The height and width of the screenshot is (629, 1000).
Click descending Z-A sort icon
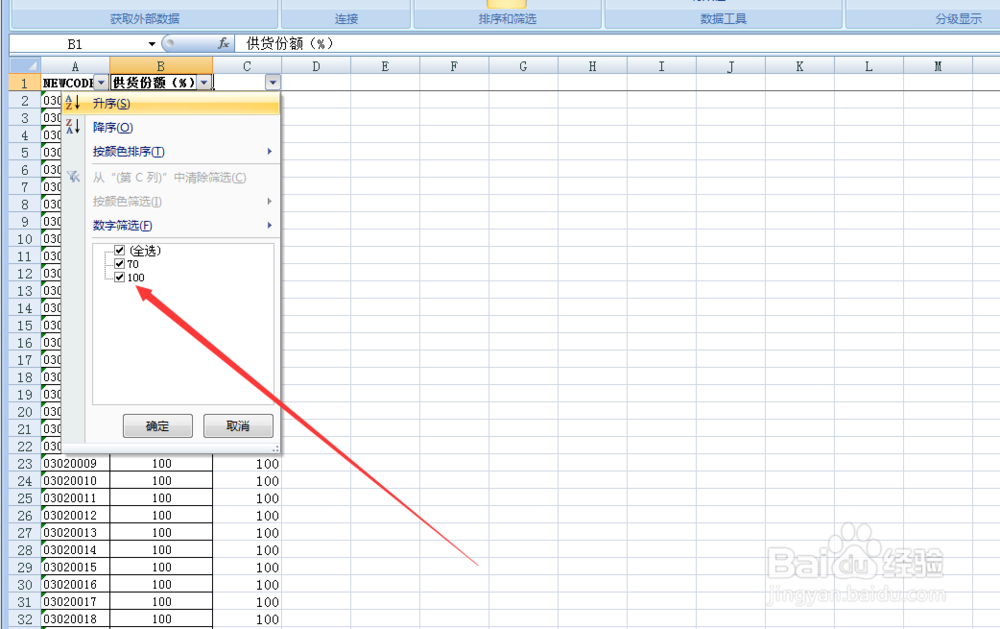[73, 126]
